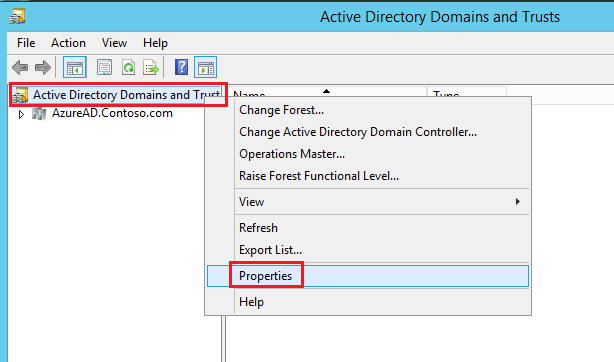Image resolution: width=614 pixels, height=362 pixels.
Task: Choose Change Forest... from context menu
Action: (x=368, y=110)
